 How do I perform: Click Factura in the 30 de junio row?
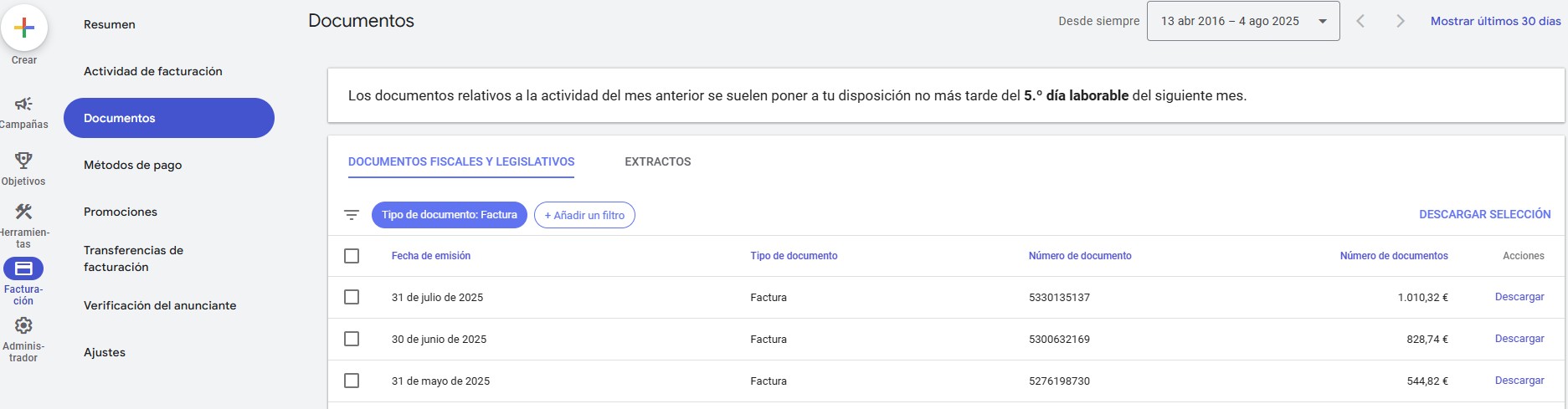click(x=769, y=339)
